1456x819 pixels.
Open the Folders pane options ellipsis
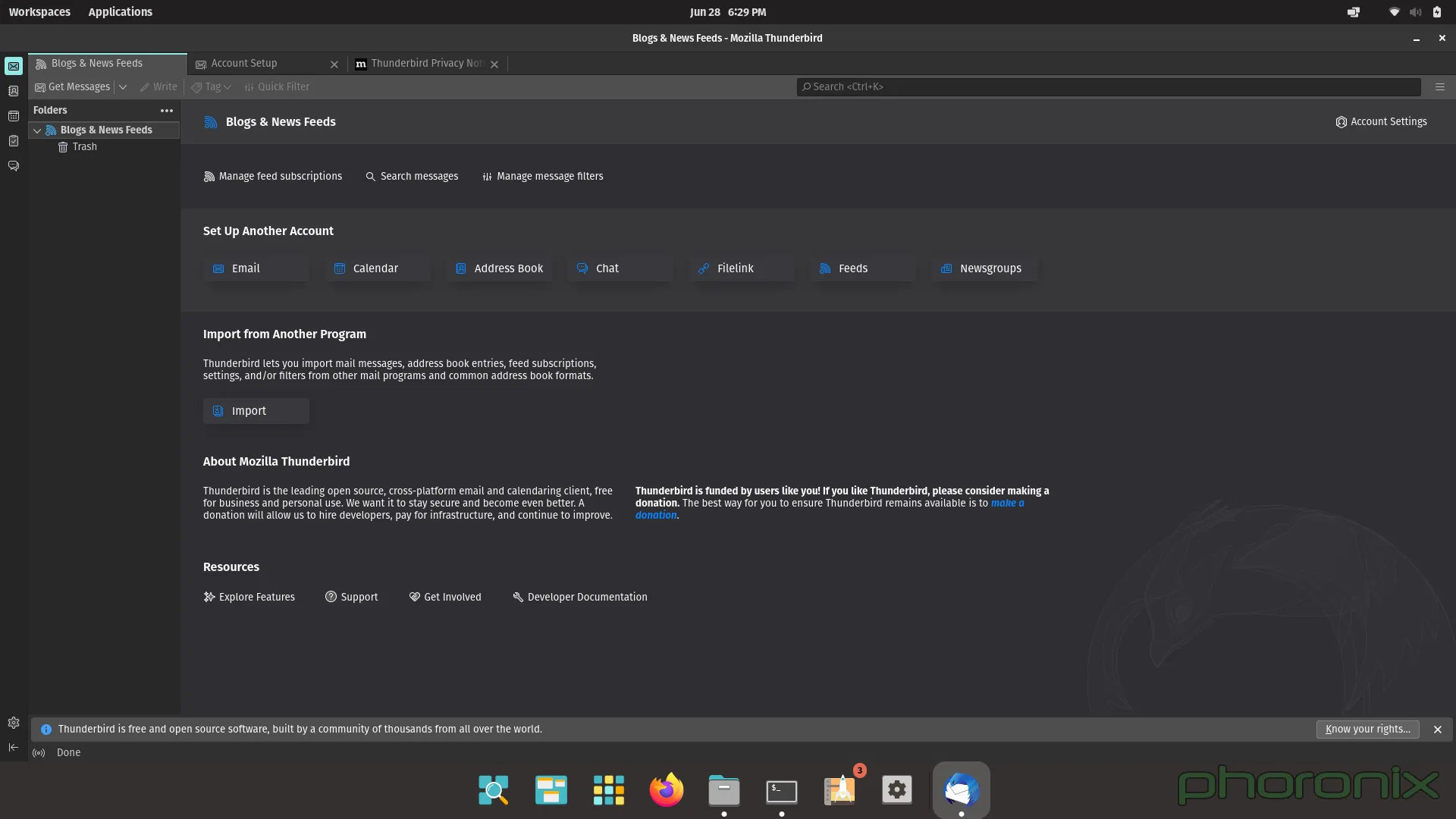(167, 111)
